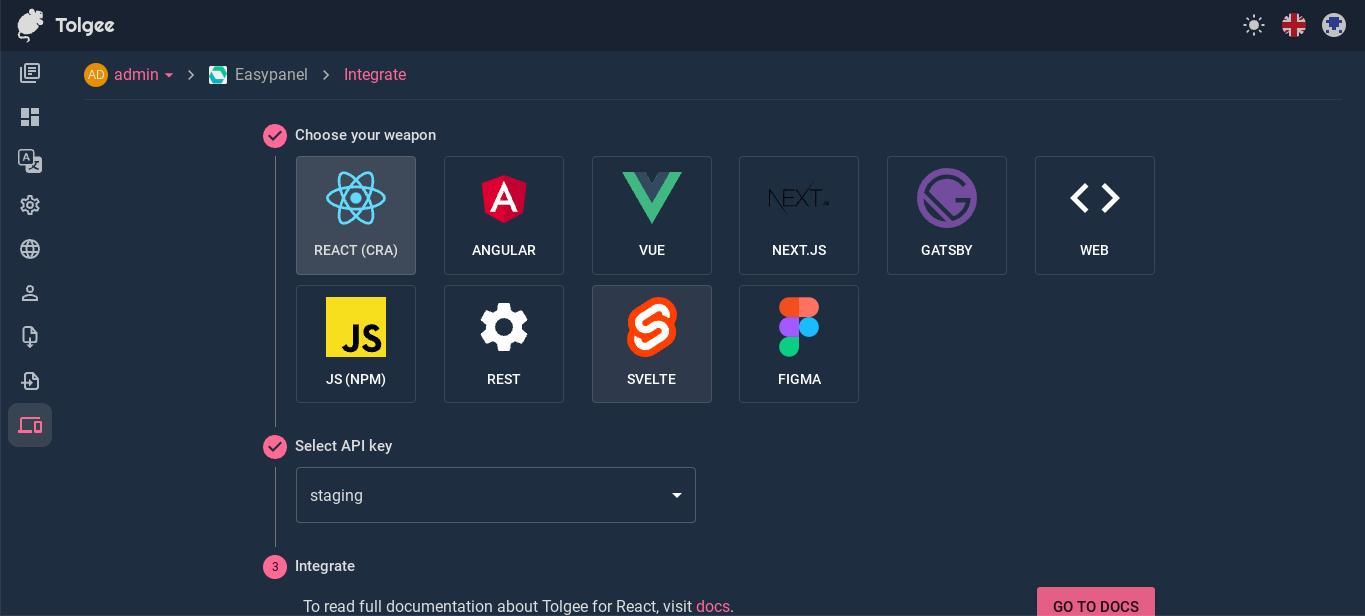Click the GO TO DOCS button
Screen dimensions: 1365x616
[1095, 605]
